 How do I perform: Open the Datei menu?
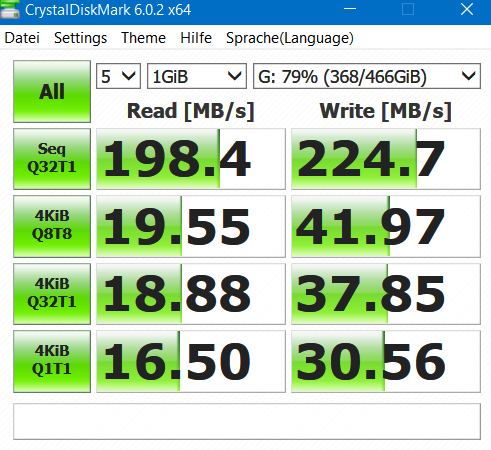[22, 38]
